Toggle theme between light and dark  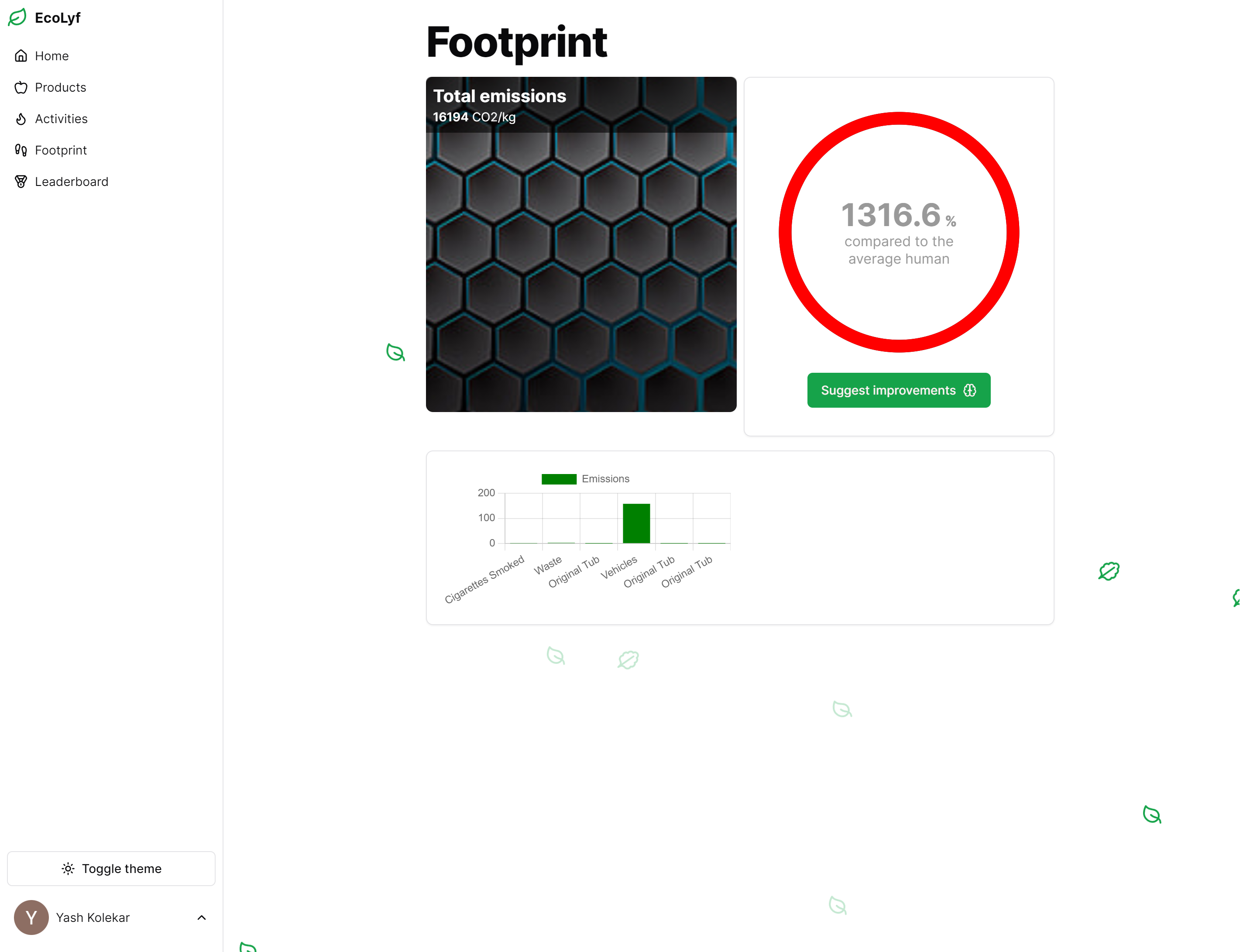pyautogui.click(x=111, y=869)
